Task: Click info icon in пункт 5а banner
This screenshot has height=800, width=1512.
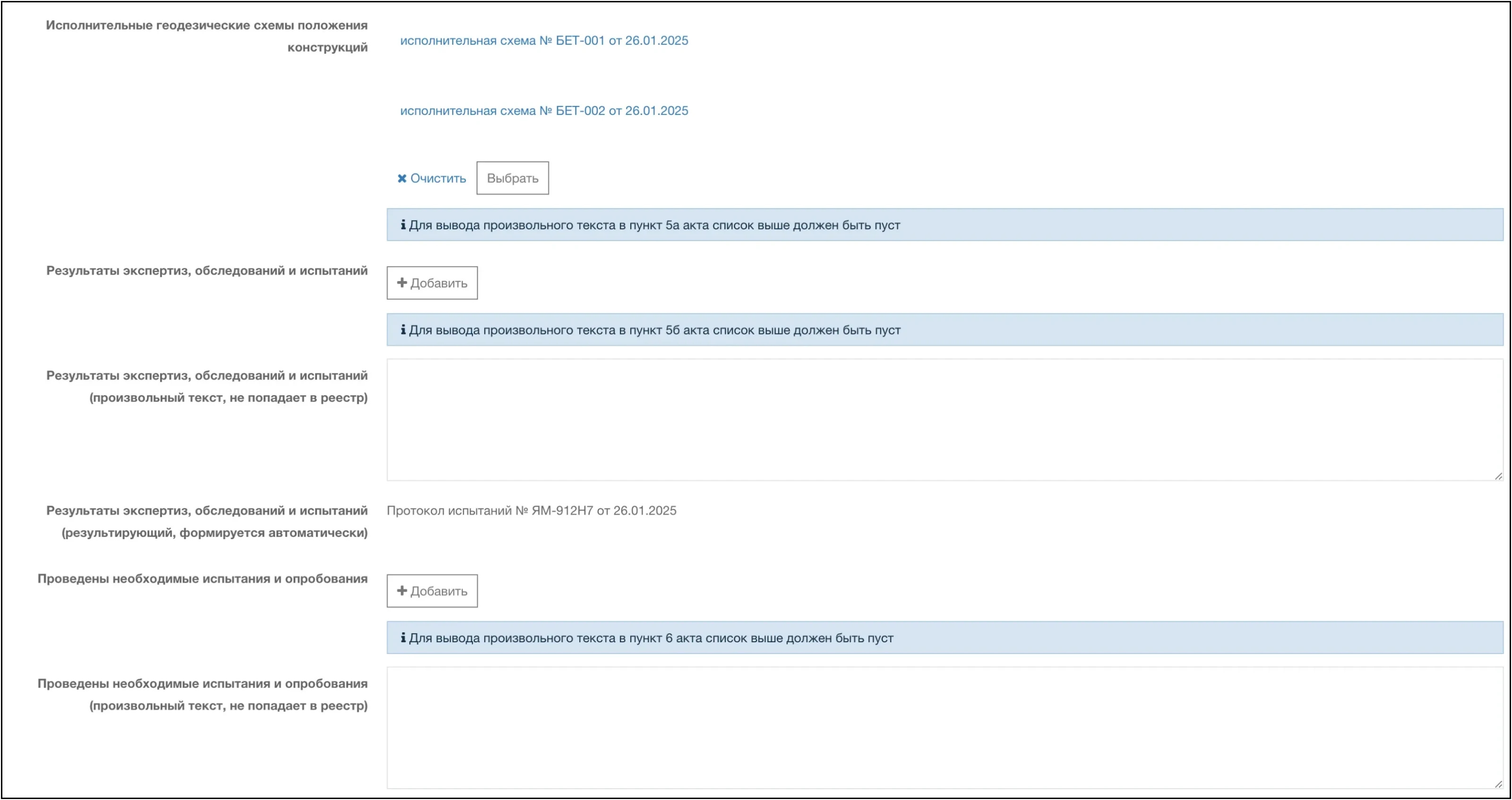Action: pyautogui.click(x=403, y=225)
